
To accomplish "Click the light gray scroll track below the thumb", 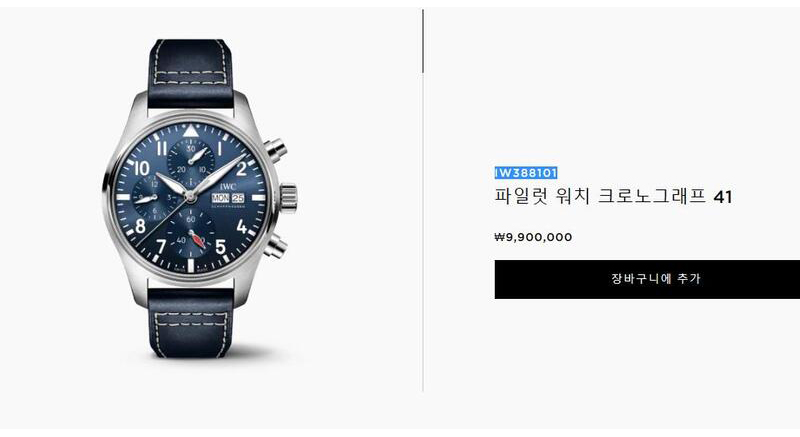I will pyautogui.click(x=422, y=232).
